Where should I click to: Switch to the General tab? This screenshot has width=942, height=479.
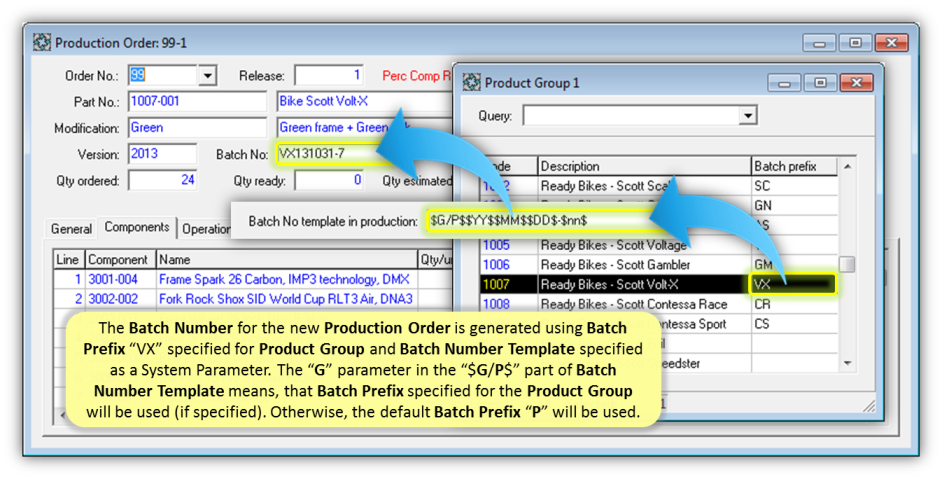pos(71,229)
